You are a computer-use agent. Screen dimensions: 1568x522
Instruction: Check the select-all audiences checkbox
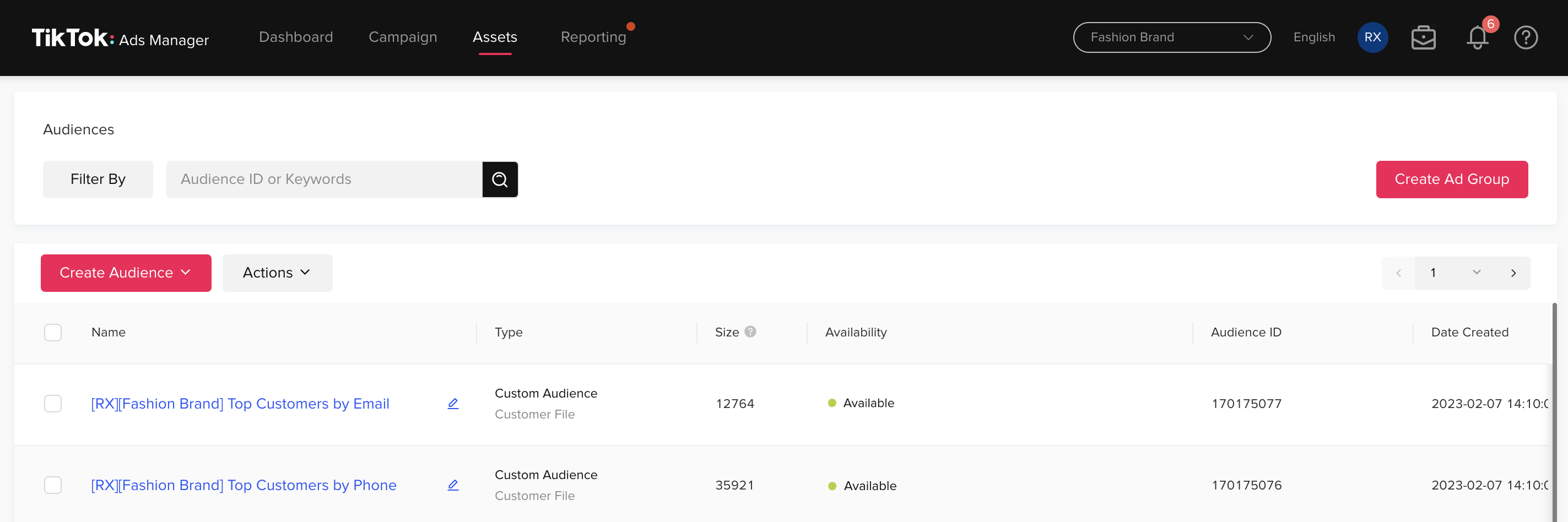click(53, 332)
